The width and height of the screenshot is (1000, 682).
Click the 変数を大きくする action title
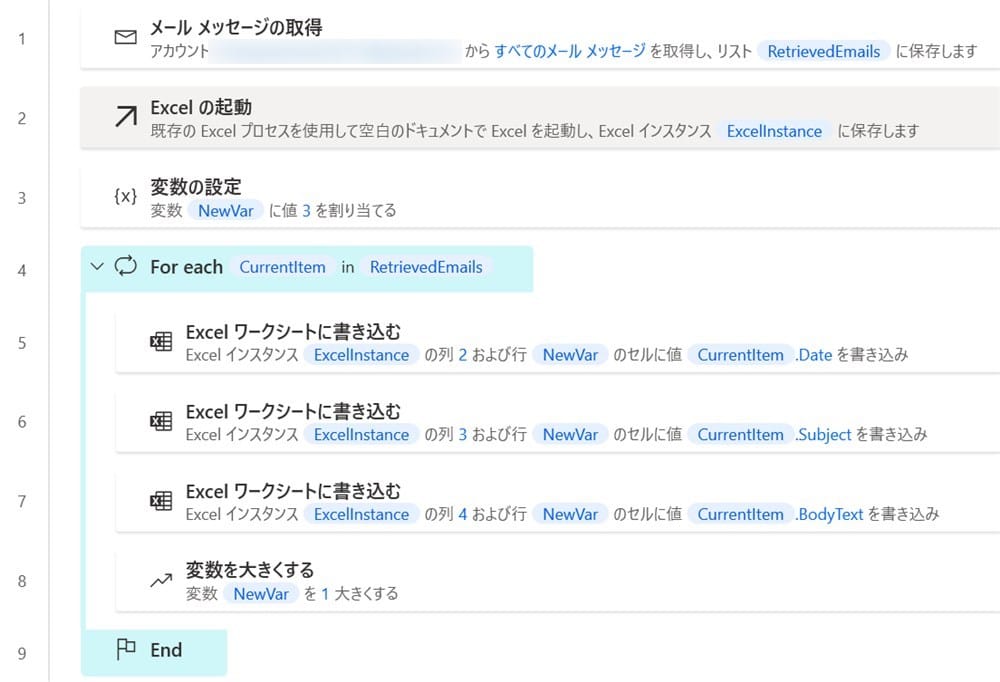point(250,570)
